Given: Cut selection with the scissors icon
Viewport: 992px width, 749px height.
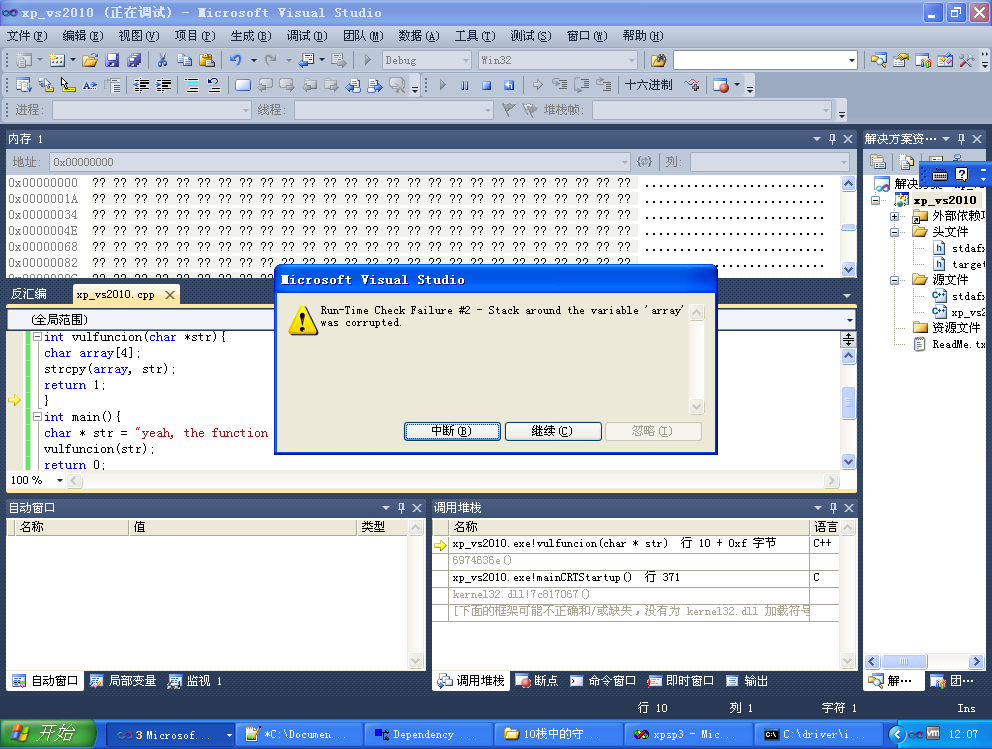Looking at the screenshot, I should click(163, 60).
